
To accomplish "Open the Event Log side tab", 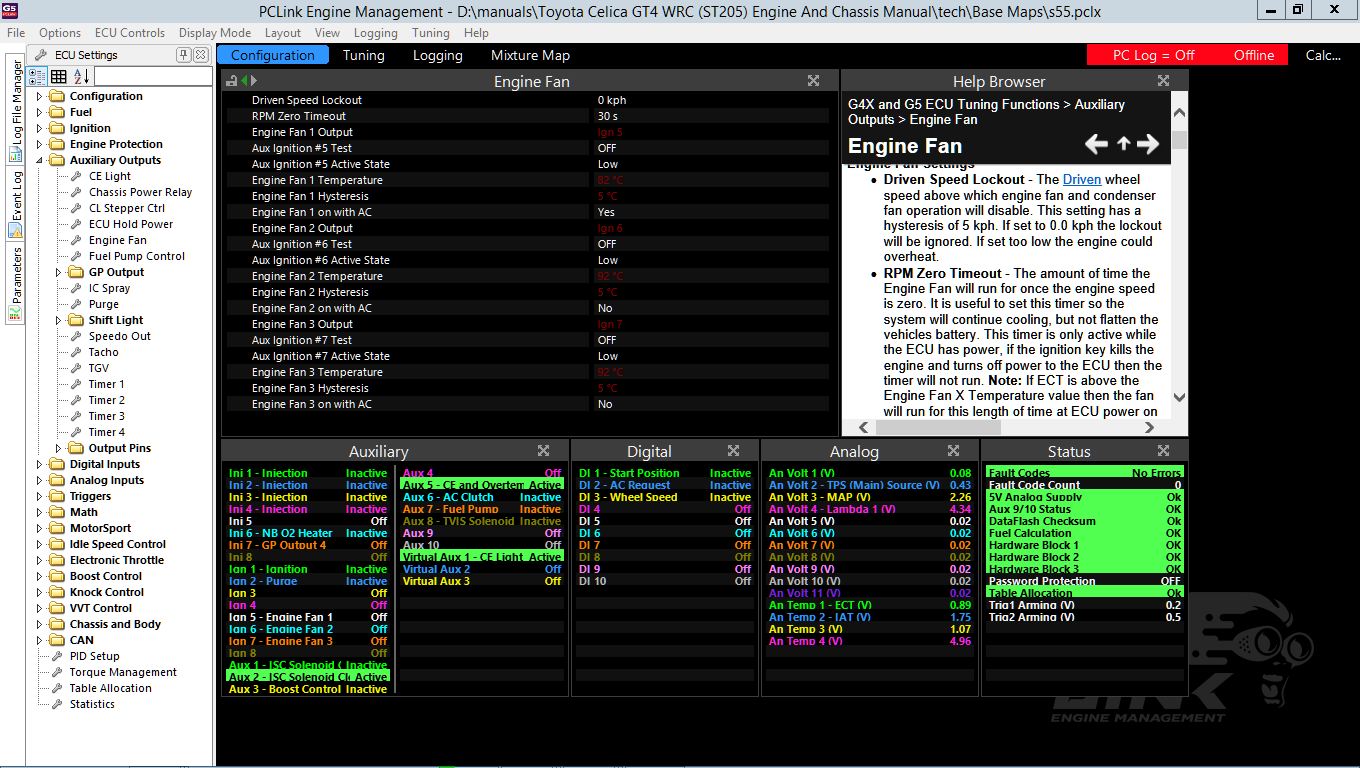I will [x=16, y=205].
